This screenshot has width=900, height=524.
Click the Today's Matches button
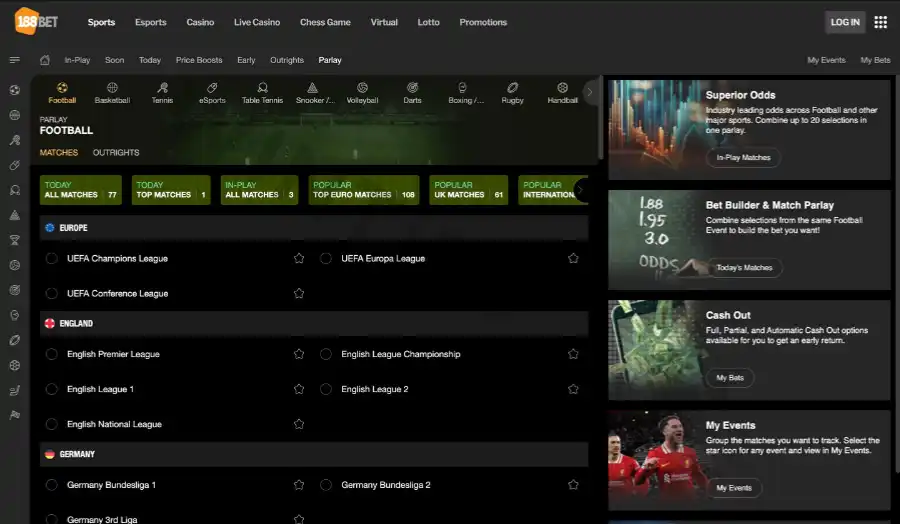[x=744, y=267]
